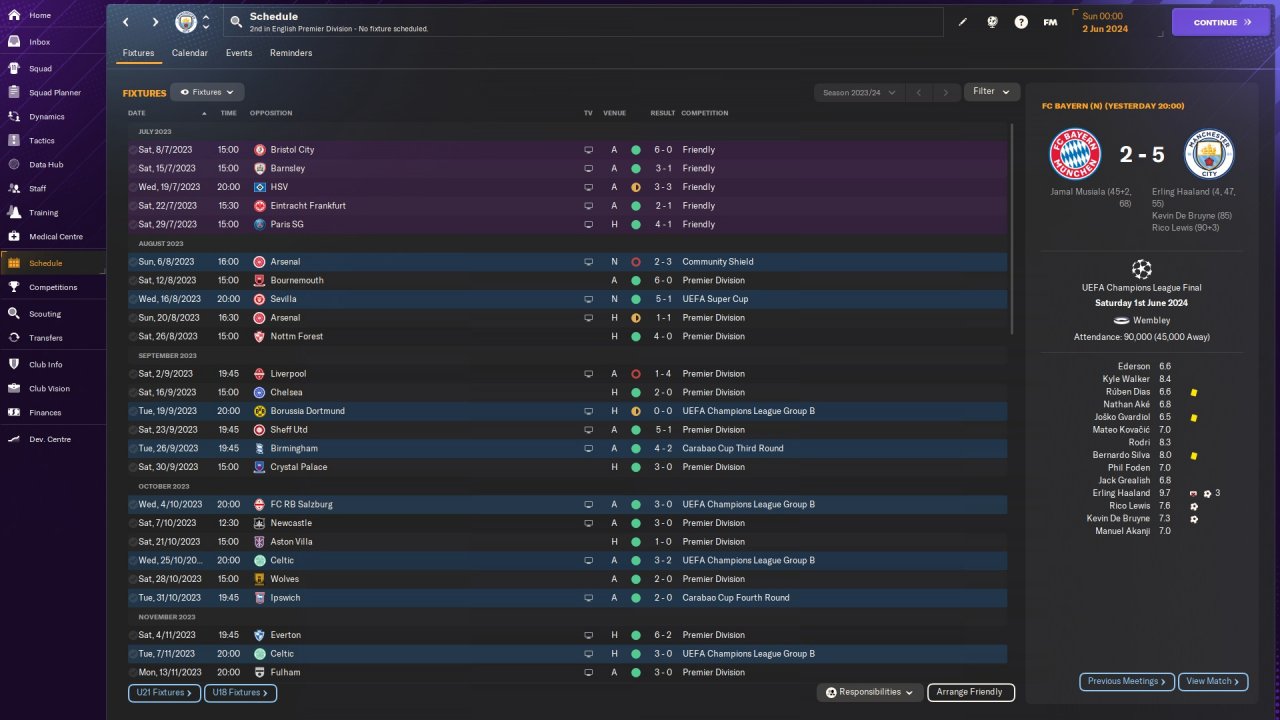The image size is (1280, 720).
Task: Open Competitions from the sidebar
Action: coord(53,287)
